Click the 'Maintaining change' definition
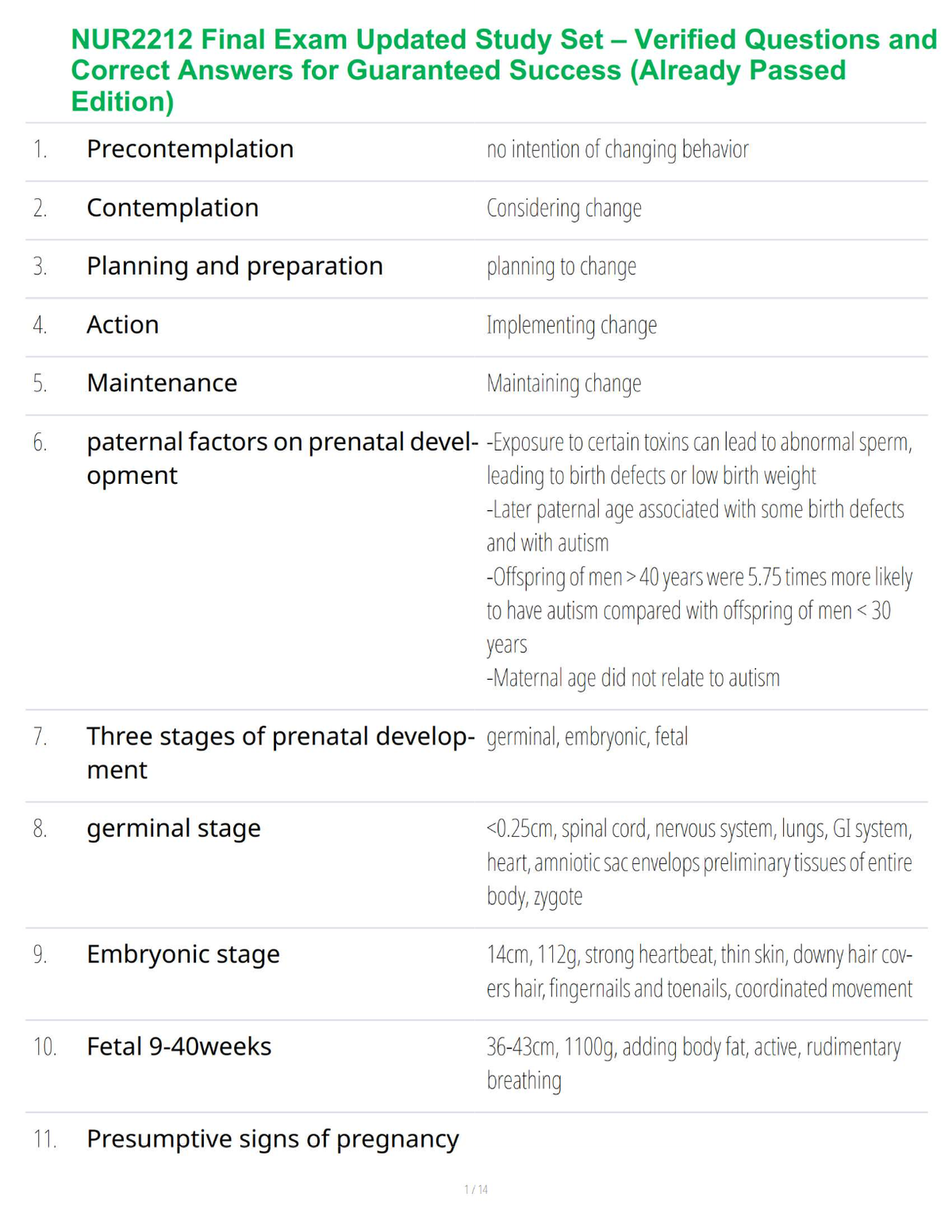Screen dimensions: 952x1232 [x=564, y=383]
